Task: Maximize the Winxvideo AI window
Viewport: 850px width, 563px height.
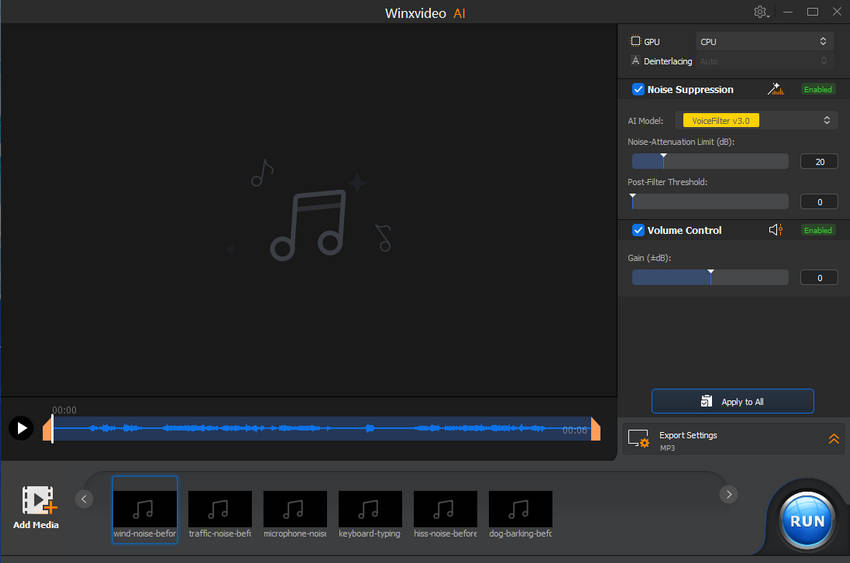Action: (812, 12)
